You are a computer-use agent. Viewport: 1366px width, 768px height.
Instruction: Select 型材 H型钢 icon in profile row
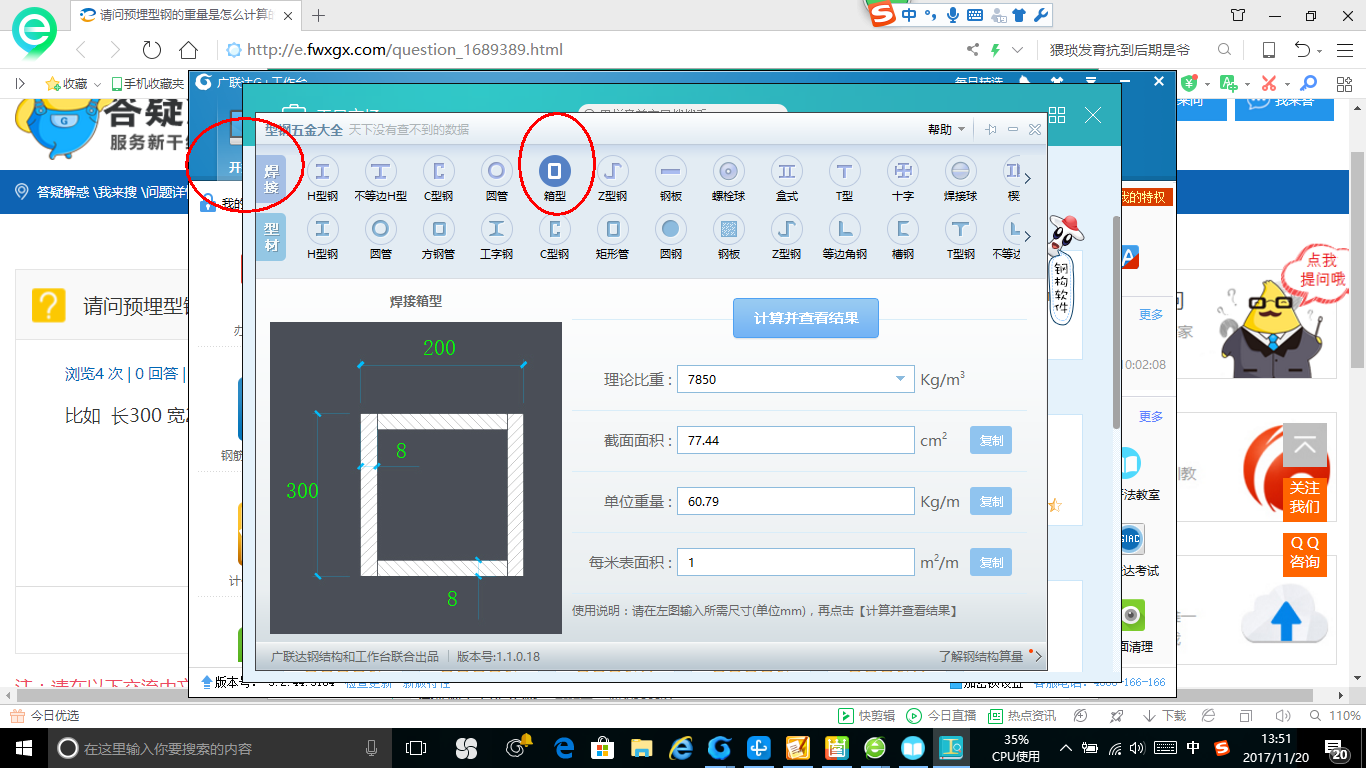(322, 229)
